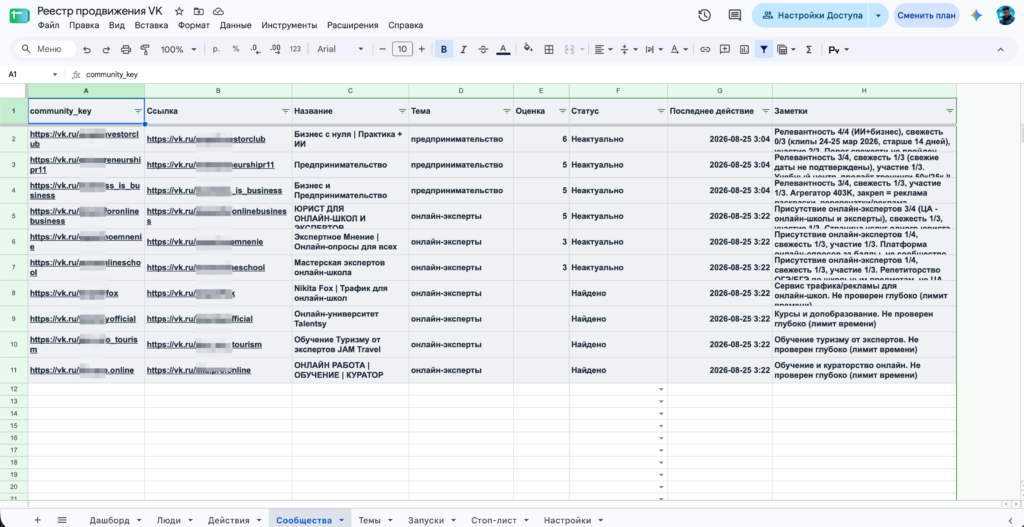
Task: Open filter for Оценка column
Action: point(562,111)
